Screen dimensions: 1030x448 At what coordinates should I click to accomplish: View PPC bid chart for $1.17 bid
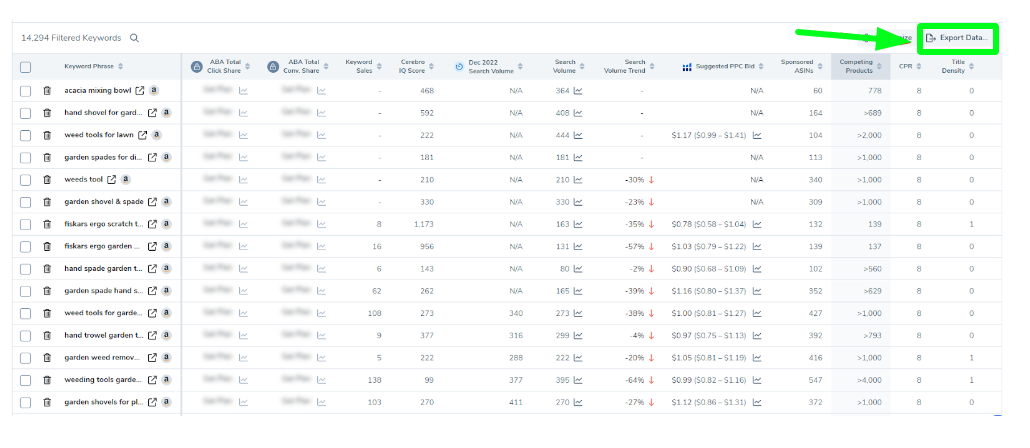click(x=757, y=135)
